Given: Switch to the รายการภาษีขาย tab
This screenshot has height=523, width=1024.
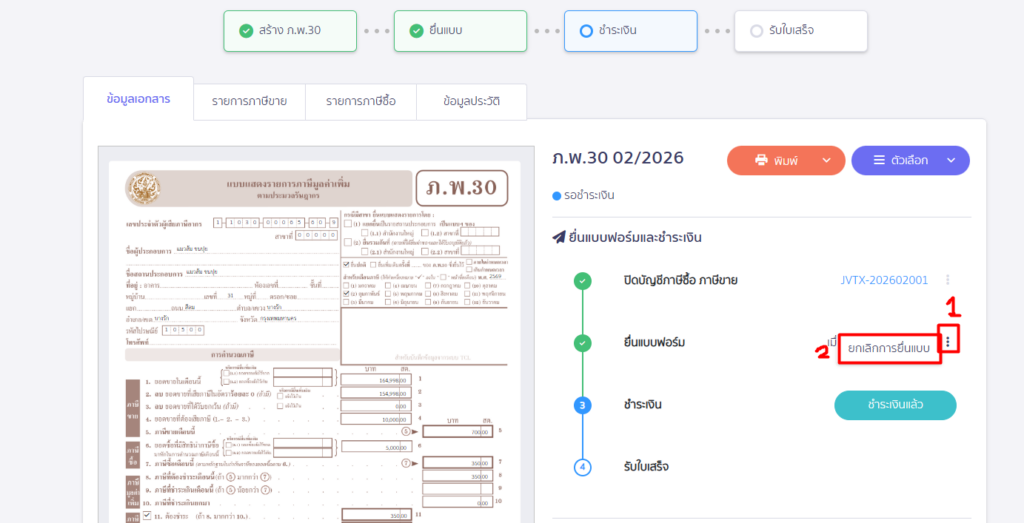Looking at the screenshot, I should 249,101.
